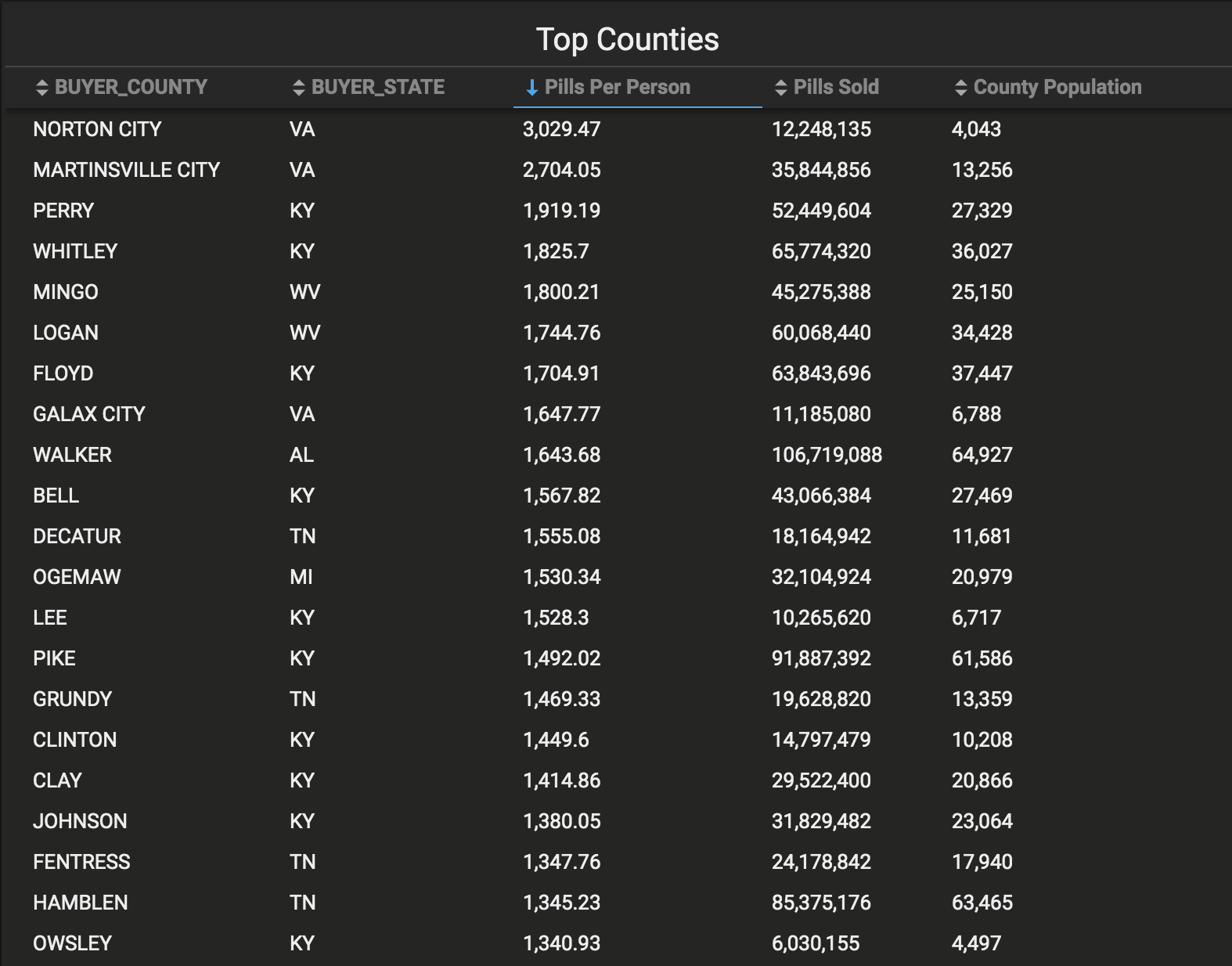Click the PERRY county row
This screenshot has height=966, width=1232.
pyautogui.click(x=618, y=211)
